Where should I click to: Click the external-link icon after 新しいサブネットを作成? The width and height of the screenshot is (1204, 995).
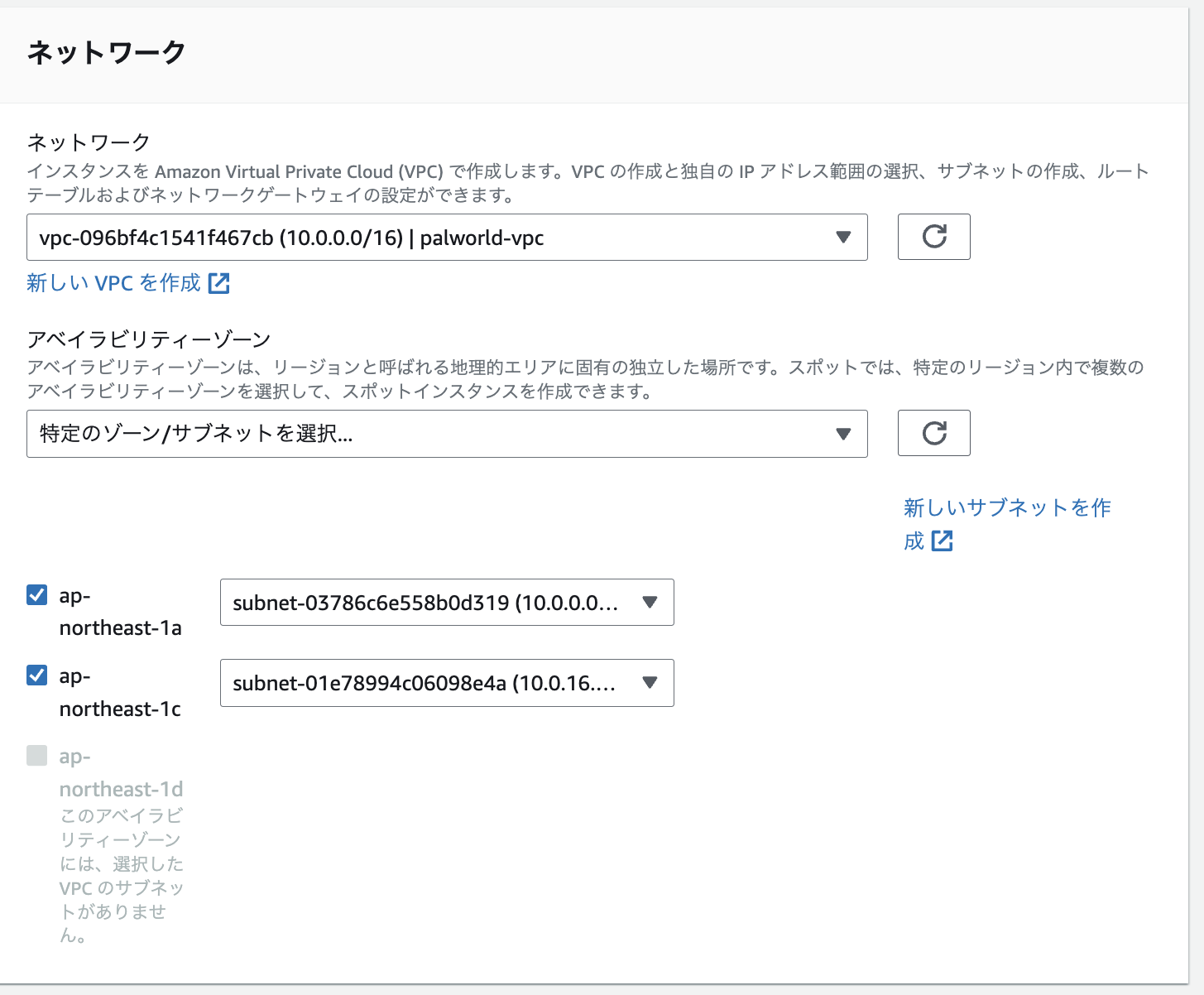tap(943, 541)
